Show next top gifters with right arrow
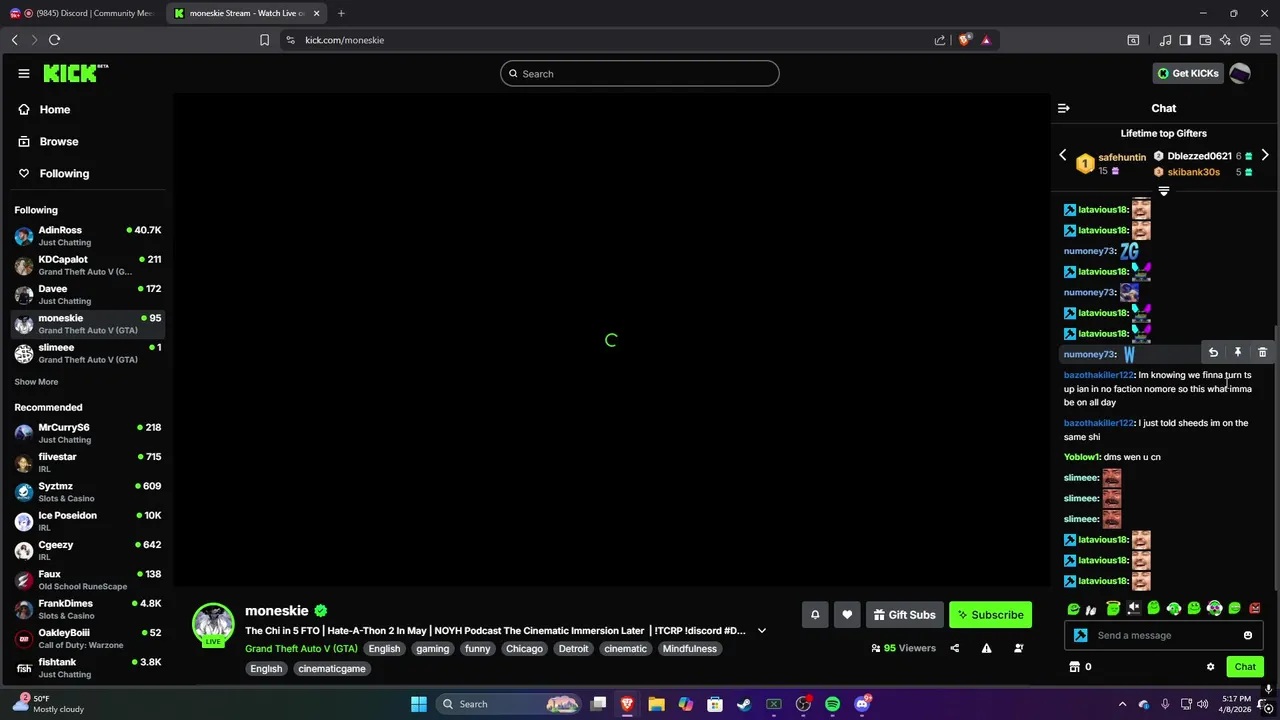The height and width of the screenshot is (720, 1280). [x=1265, y=156]
